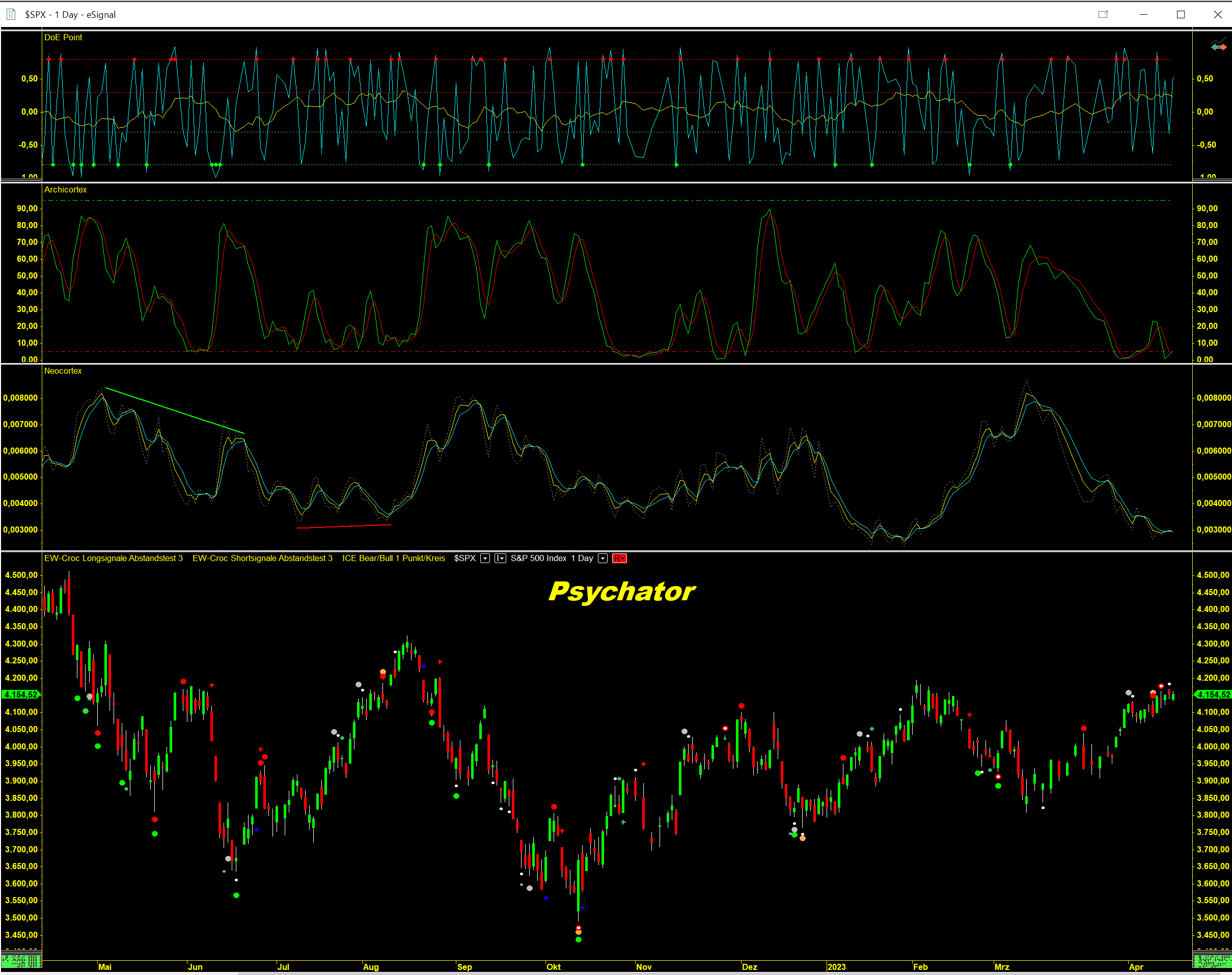
Task: Click green 4.154,52 price marker on left axis
Action: point(20,694)
